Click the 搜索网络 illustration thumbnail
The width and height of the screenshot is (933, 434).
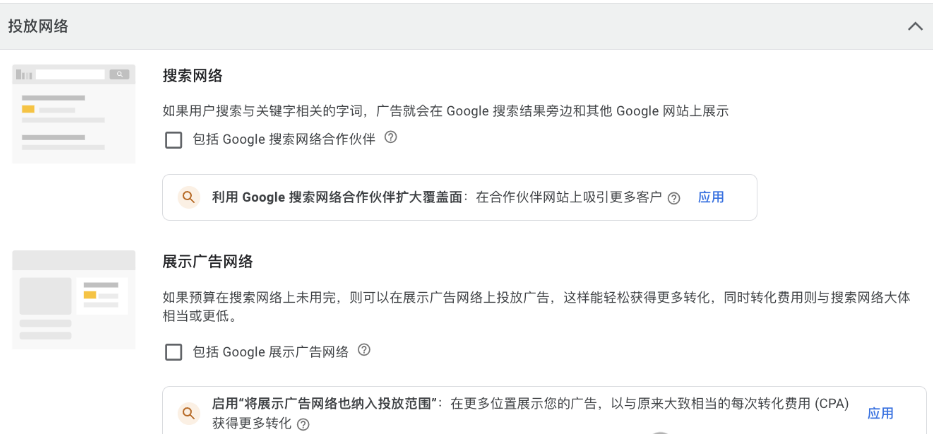pos(74,113)
